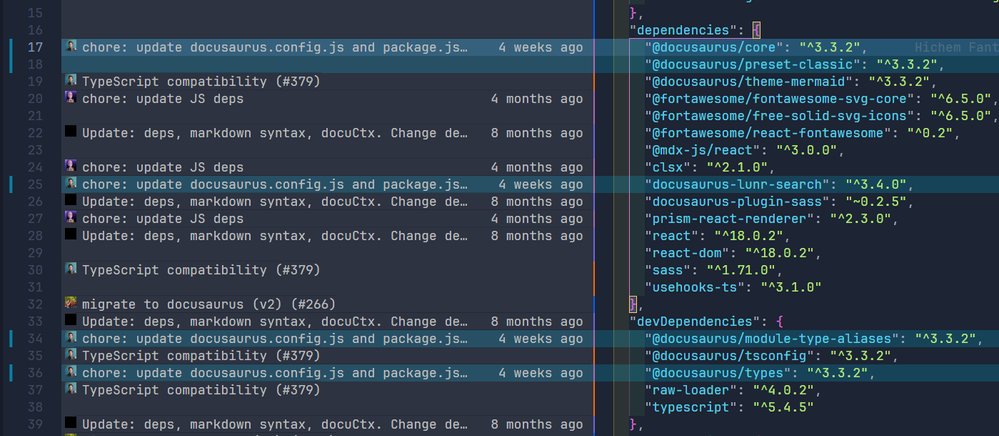Click the purple avatar on blame line 20
The image size is (999, 436).
(x=71, y=98)
